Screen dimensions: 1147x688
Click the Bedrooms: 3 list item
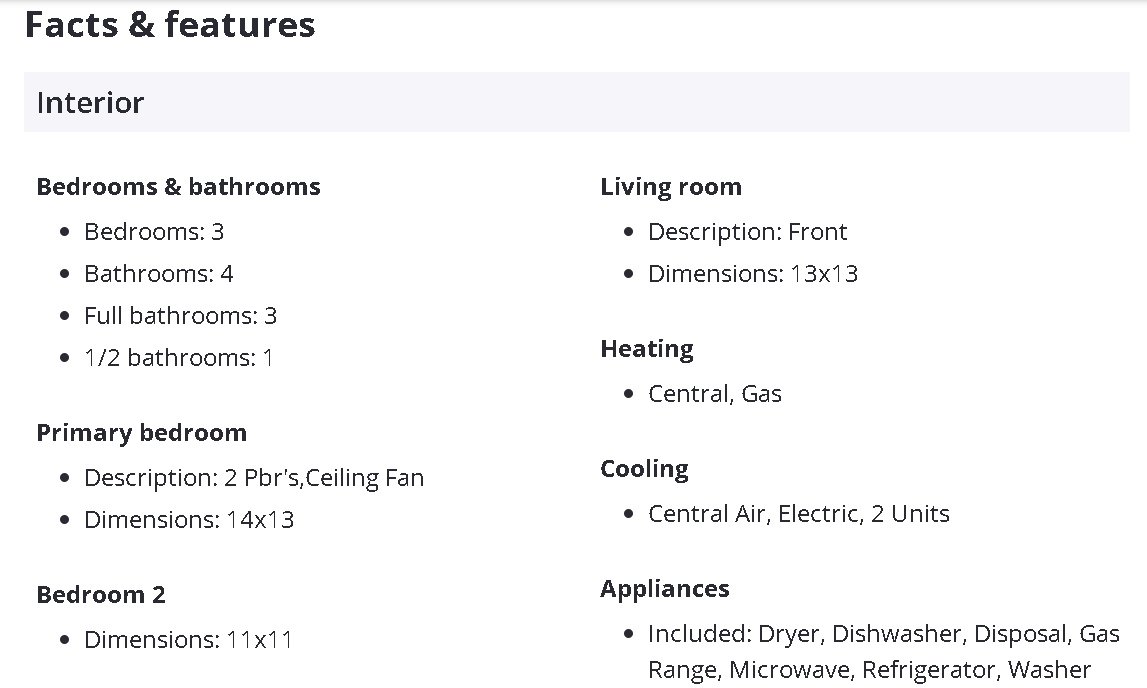click(154, 232)
